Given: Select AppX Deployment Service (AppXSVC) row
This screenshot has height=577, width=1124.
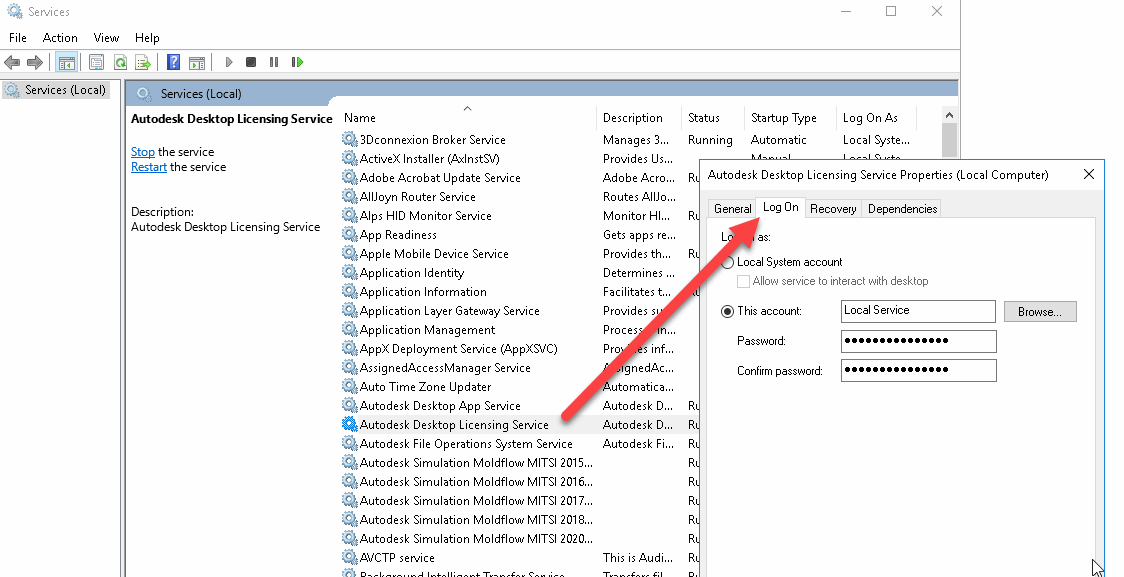Looking at the screenshot, I should point(458,348).
